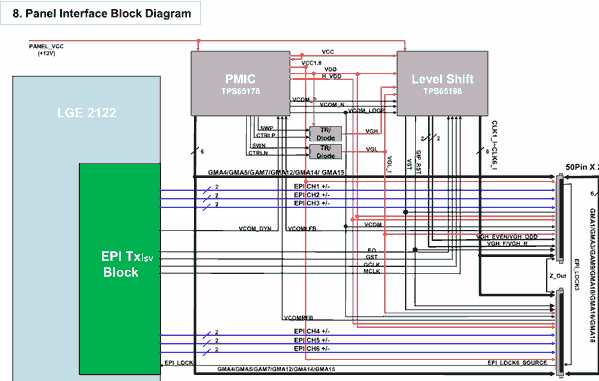Click the PANEL_VCC (+12V) label
599x381 pixels.
point(46,50)
